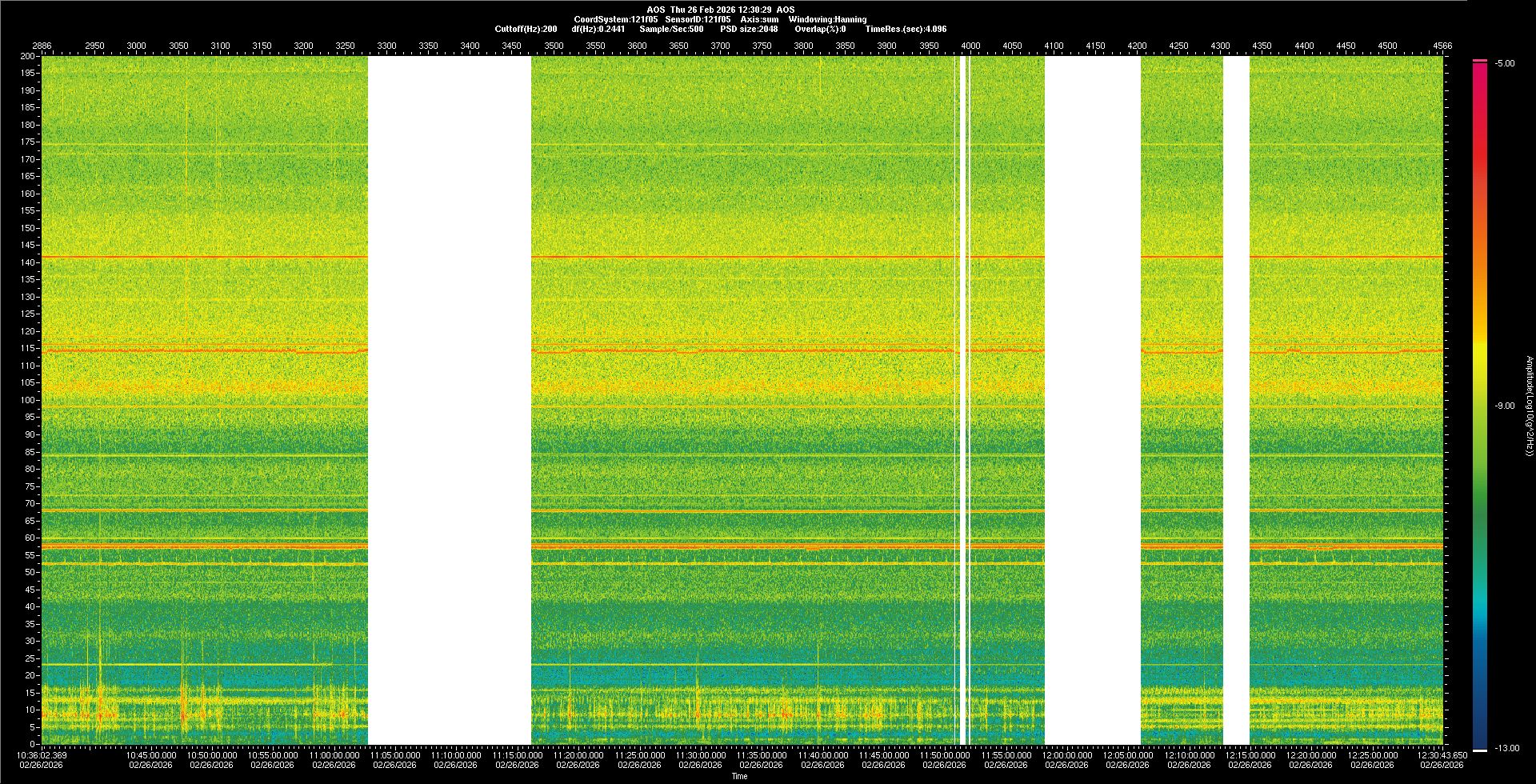The height and width of the screenshot is (784, 1536).
Task: Click the widest white data gap region
Action: tap(449, 400)
